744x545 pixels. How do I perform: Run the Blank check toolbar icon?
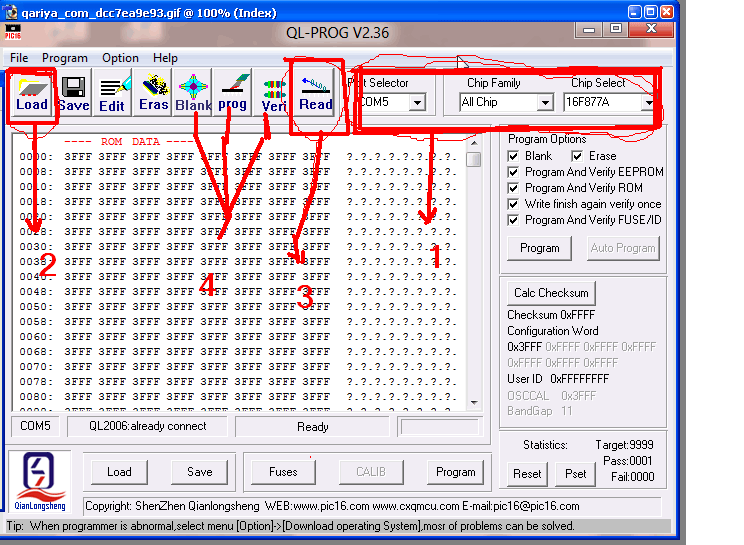point(193,93)
